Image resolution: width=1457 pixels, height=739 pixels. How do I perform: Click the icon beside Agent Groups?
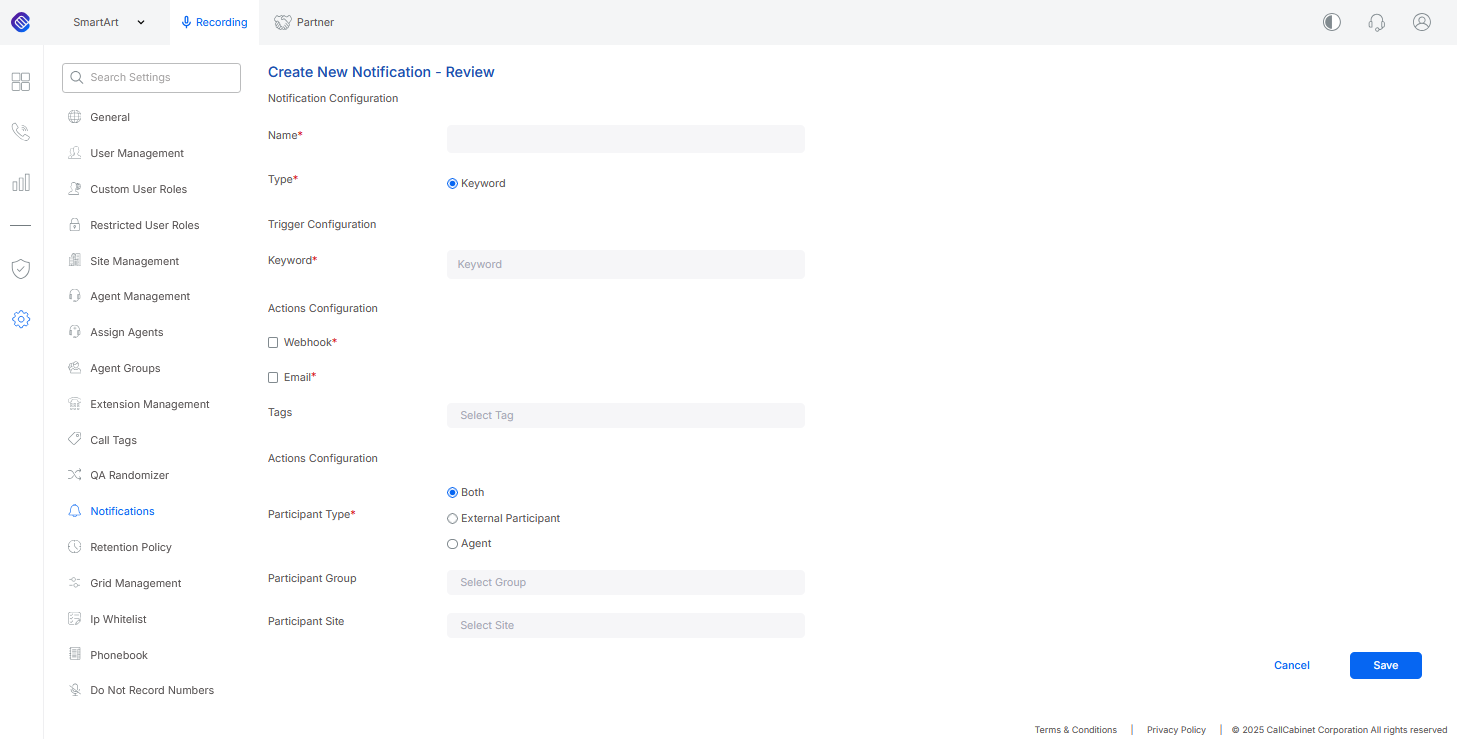[75, 368]
